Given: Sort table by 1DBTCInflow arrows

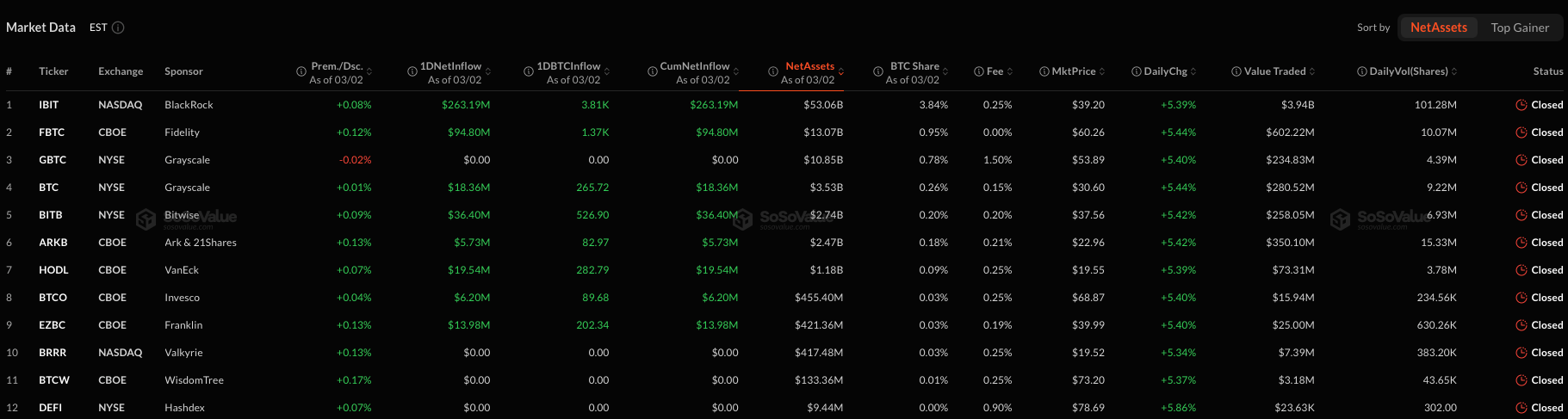Looking at the screenshot, I should point(607,71).
